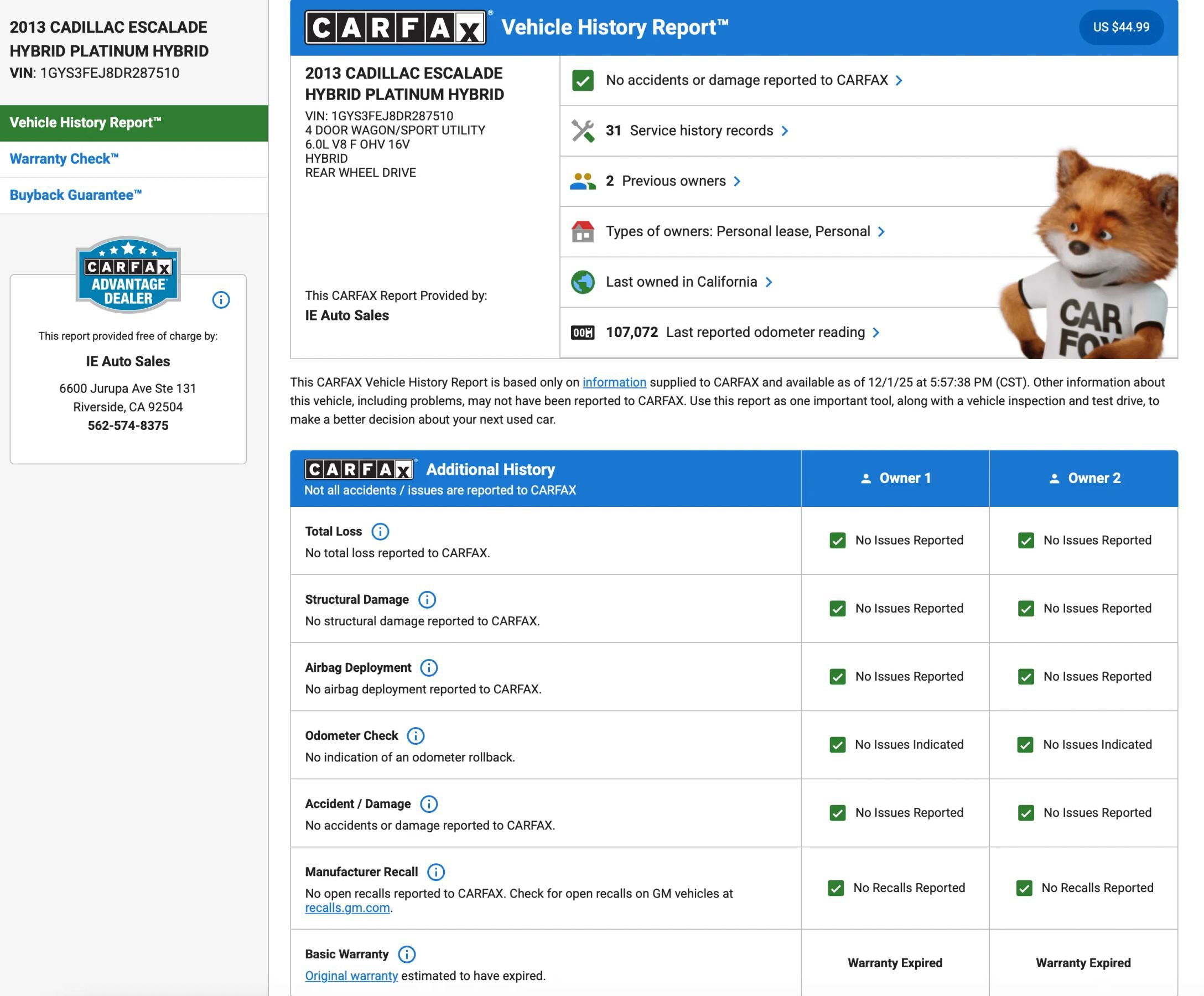Expand the 2 Previous owners chevron

(x=738, y=181)
